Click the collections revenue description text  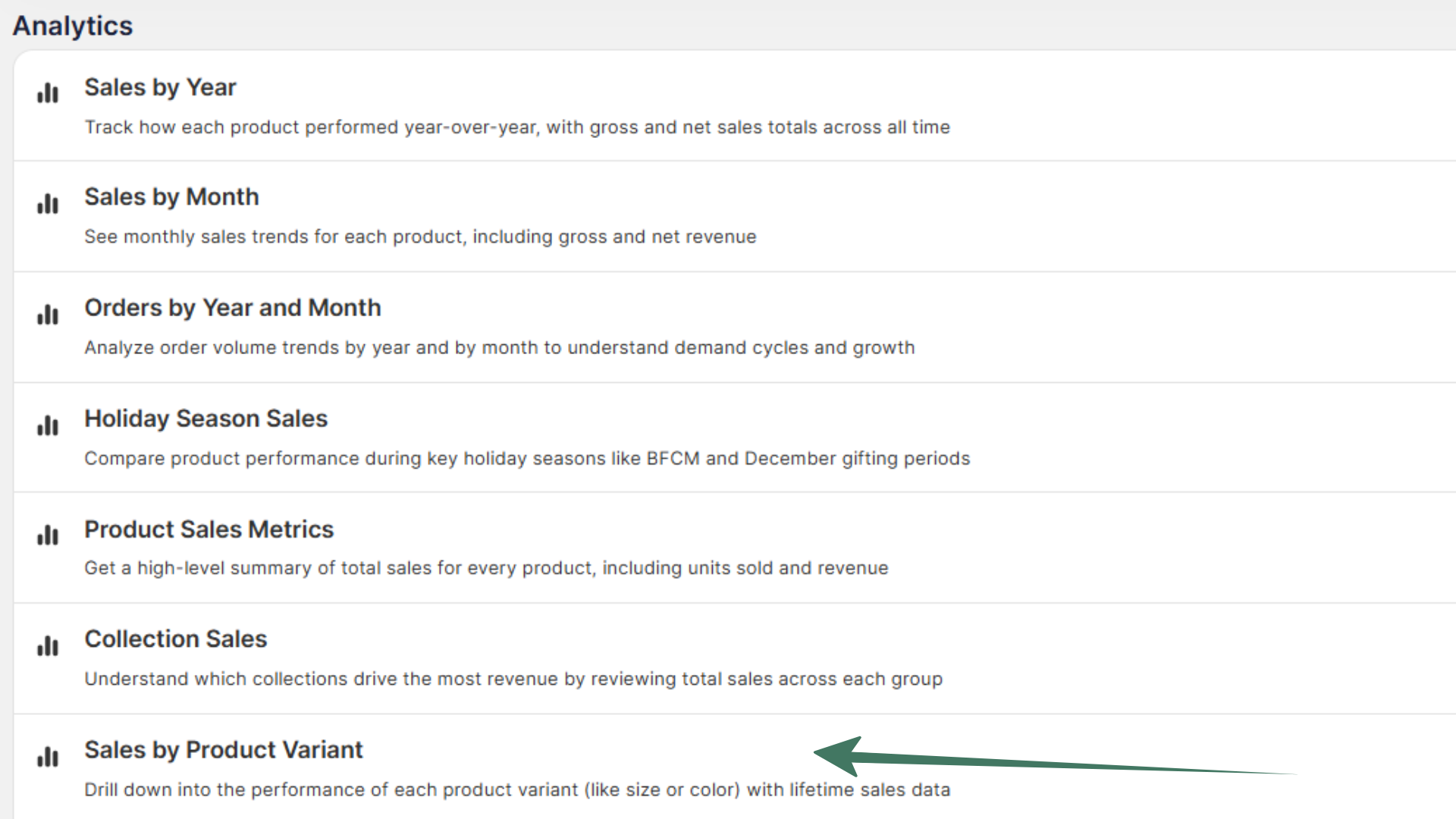513,679
